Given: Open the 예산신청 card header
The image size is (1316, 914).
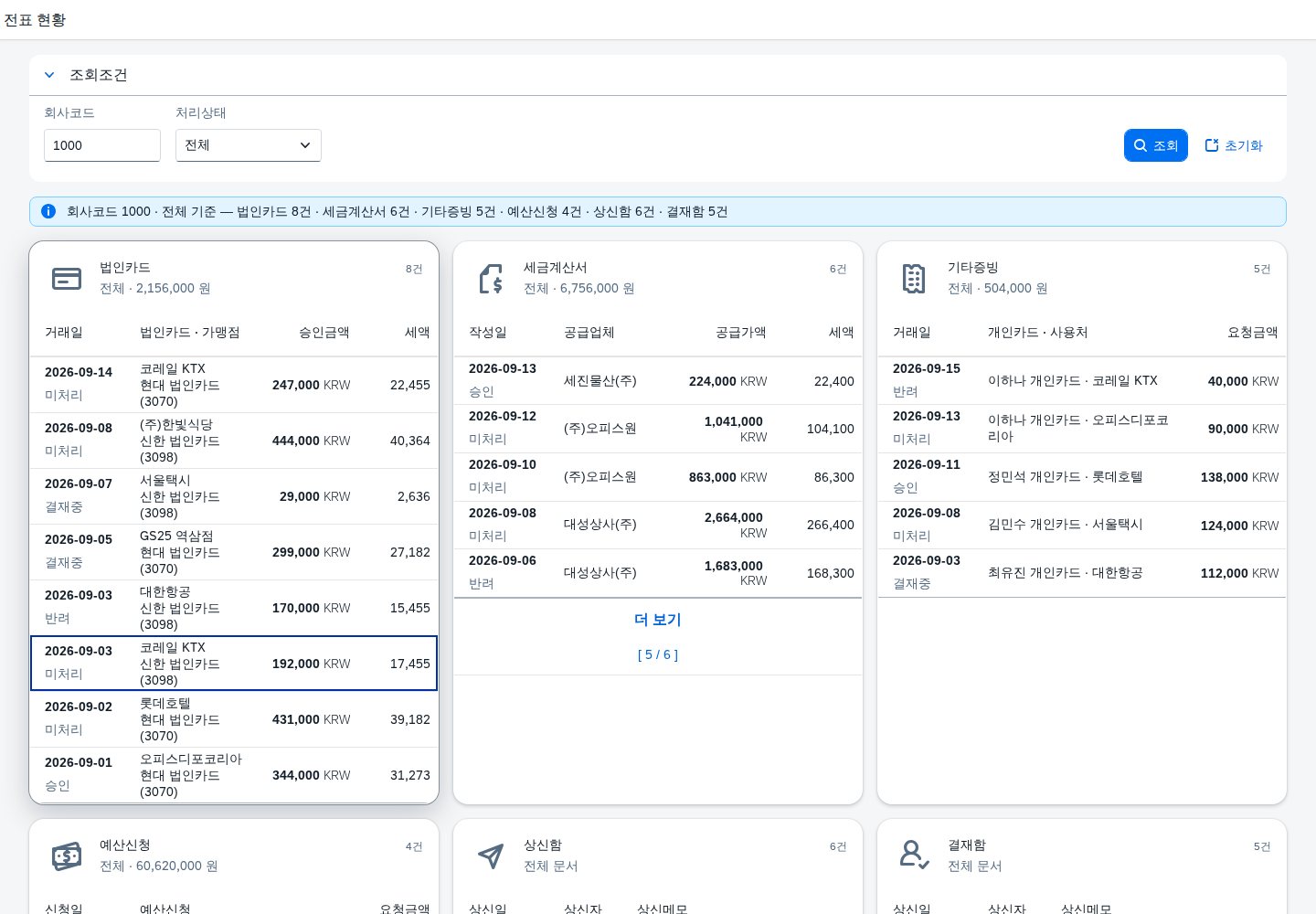Looking at the screenshot, I should click(x=234, y=856).
